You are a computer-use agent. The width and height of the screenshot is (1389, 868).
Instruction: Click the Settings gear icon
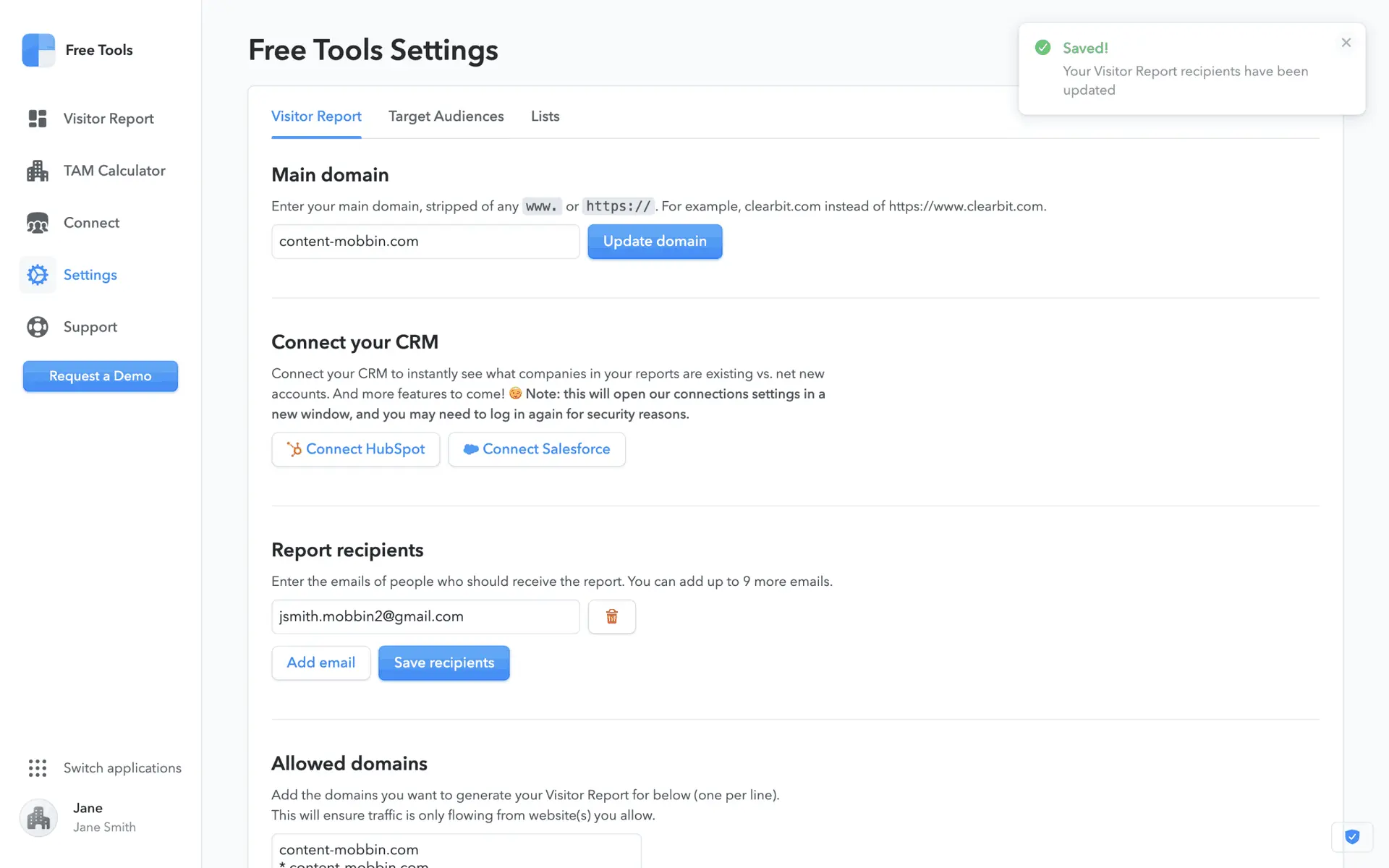point(38,275)
